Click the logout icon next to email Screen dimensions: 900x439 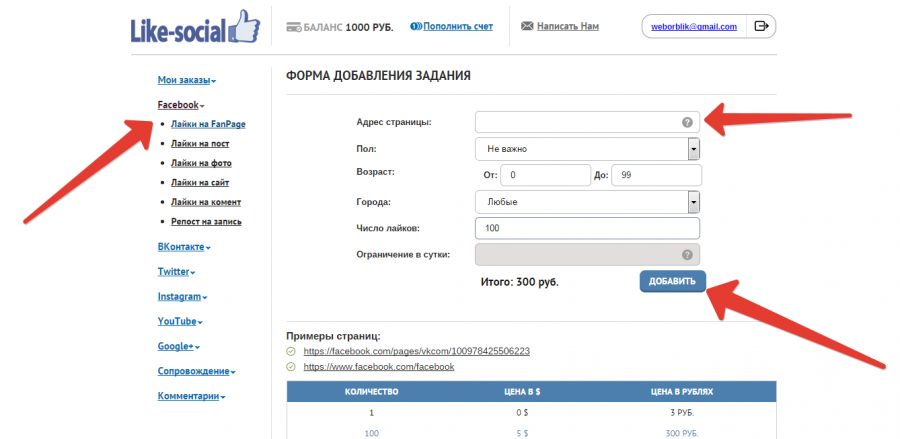[761, 26]
